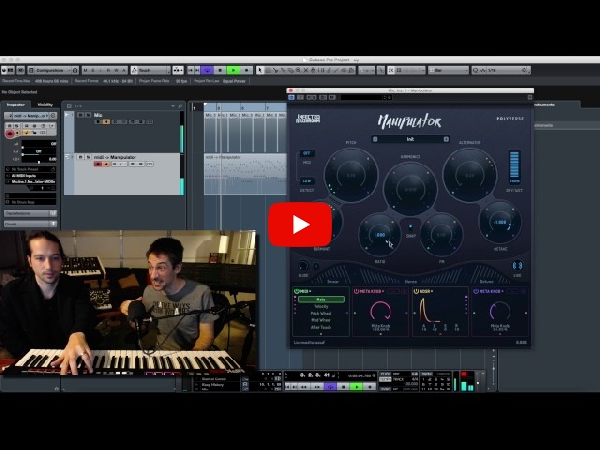Click the Record button in top toolbar
Image resolution: width=600 pixels, height=450 pixels.
(x=246, y=70)
